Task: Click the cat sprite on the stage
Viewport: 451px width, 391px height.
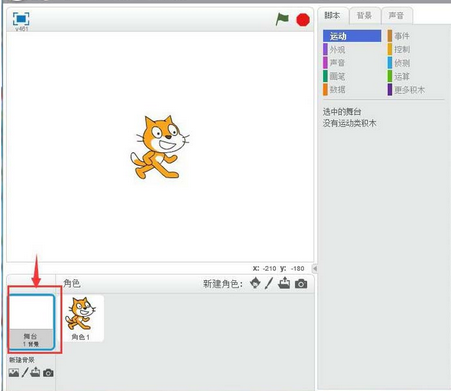Action: coord(159,147)
